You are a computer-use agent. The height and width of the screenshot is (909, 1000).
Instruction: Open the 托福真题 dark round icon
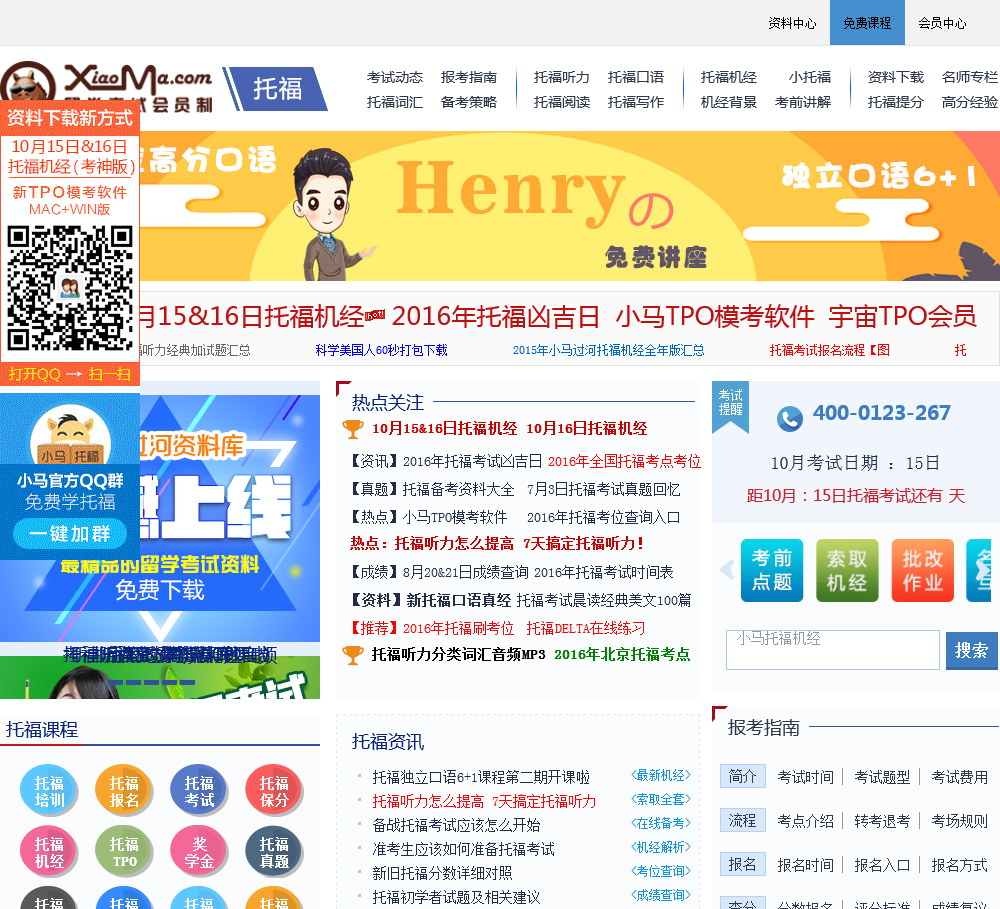pyautogui.click(x=274, y=852)
